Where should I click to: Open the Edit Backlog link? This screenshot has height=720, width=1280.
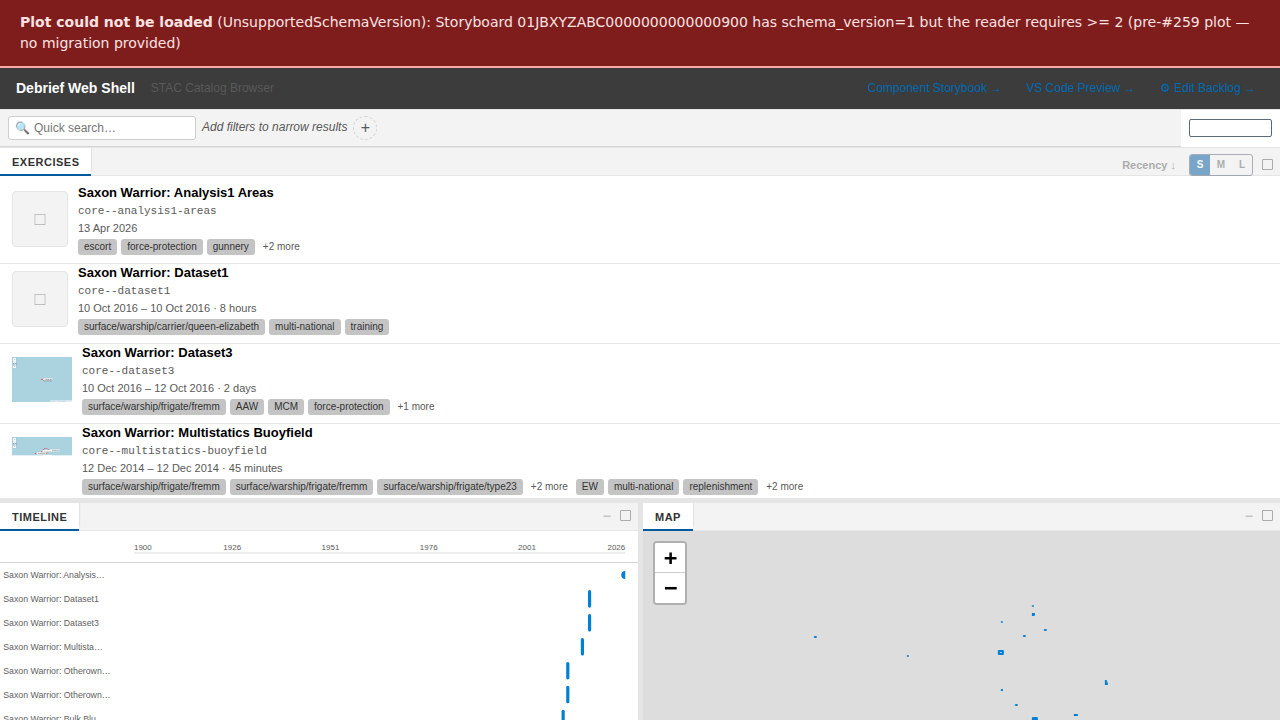[1207, 88]
